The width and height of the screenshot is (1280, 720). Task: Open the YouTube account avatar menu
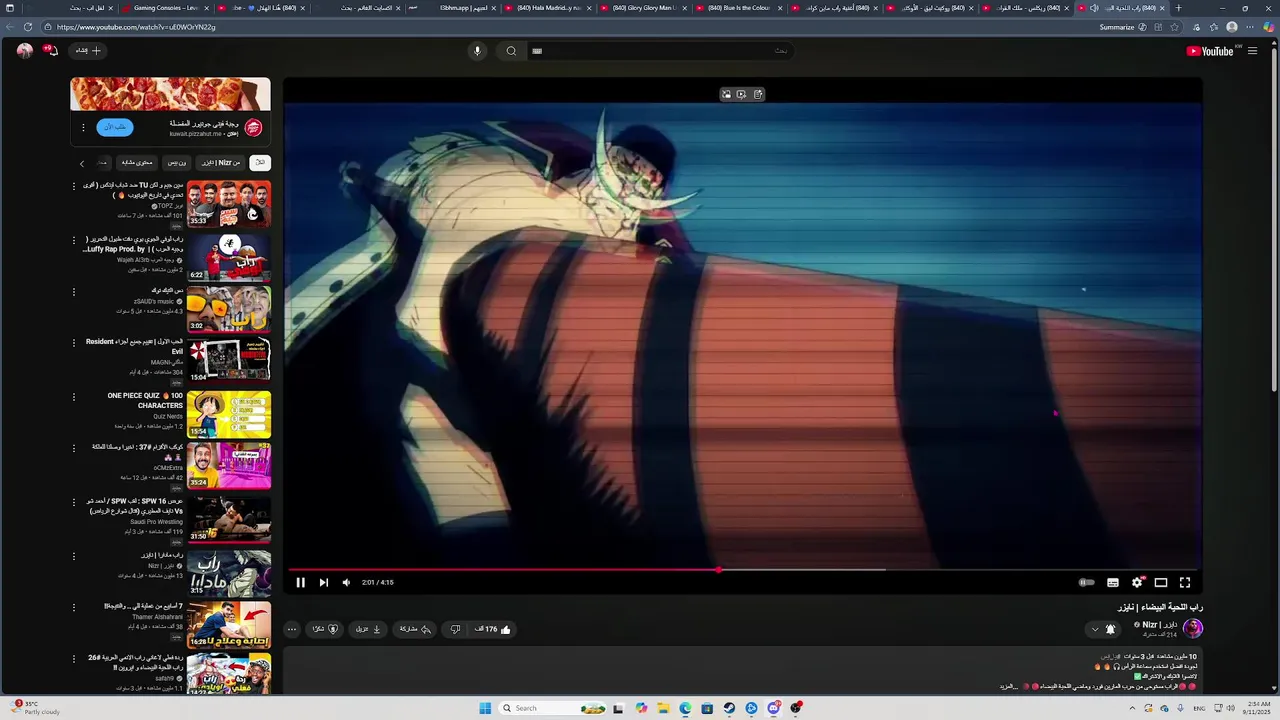(x=24, y=50)
